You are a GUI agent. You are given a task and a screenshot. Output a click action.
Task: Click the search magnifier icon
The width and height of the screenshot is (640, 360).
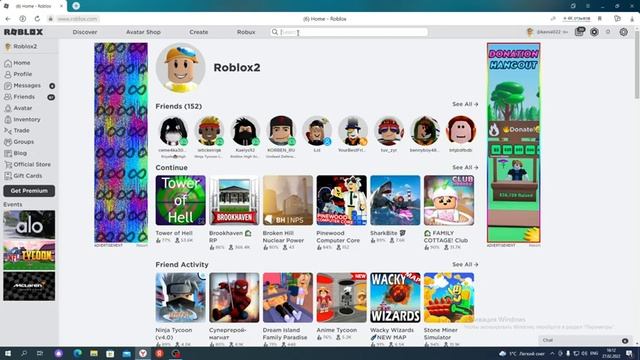(x=275, y=32)
